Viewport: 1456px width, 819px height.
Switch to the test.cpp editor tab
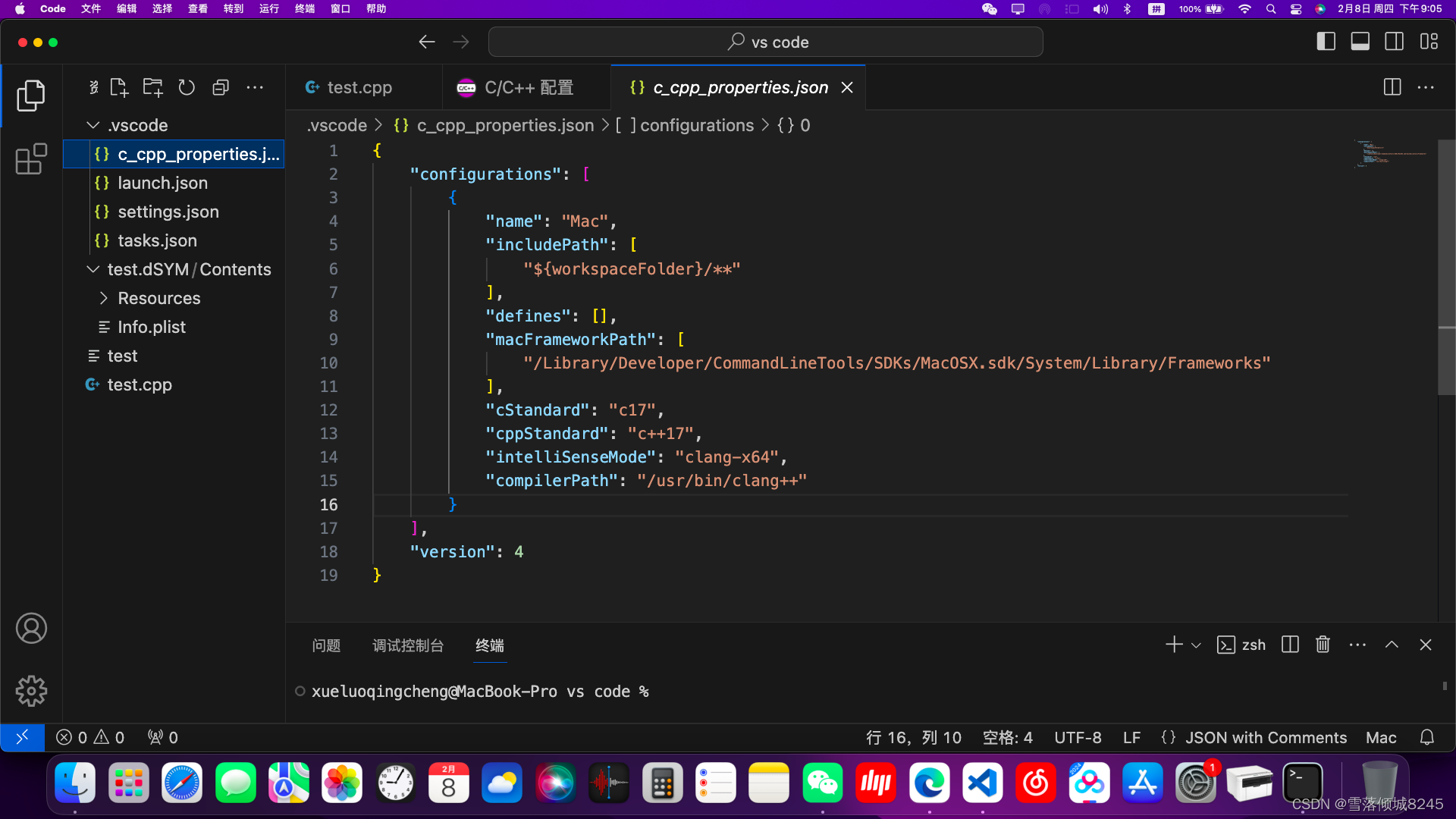click(359, 87)
